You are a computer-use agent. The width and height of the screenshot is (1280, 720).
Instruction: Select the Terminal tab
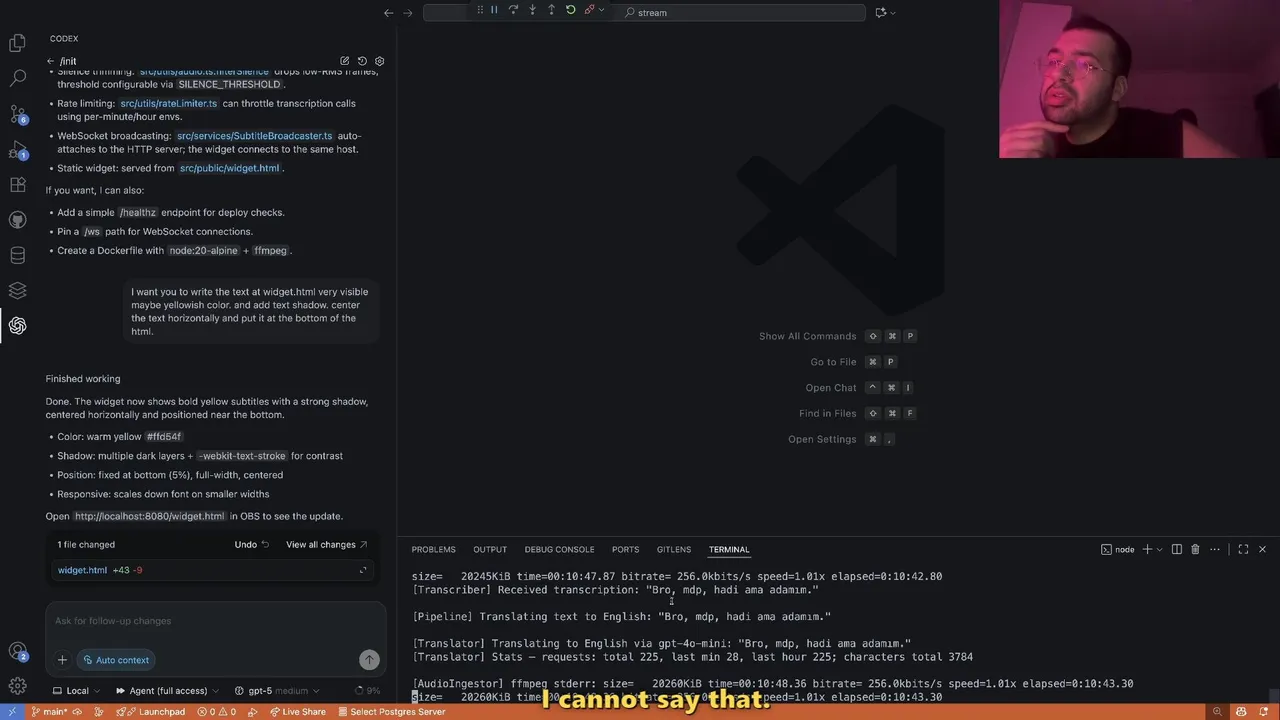point(729,549)
